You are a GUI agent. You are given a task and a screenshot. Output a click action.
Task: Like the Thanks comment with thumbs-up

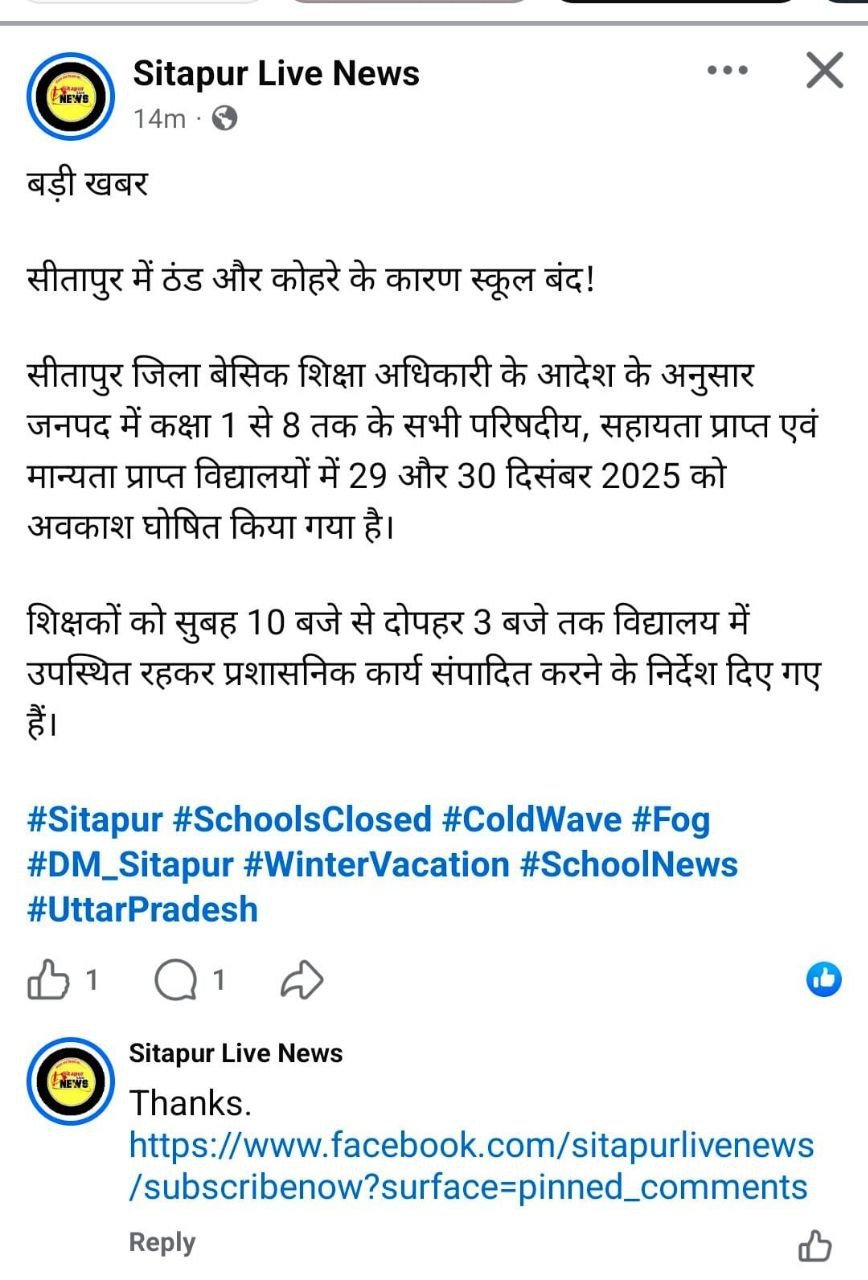(x=815, y=1245)
